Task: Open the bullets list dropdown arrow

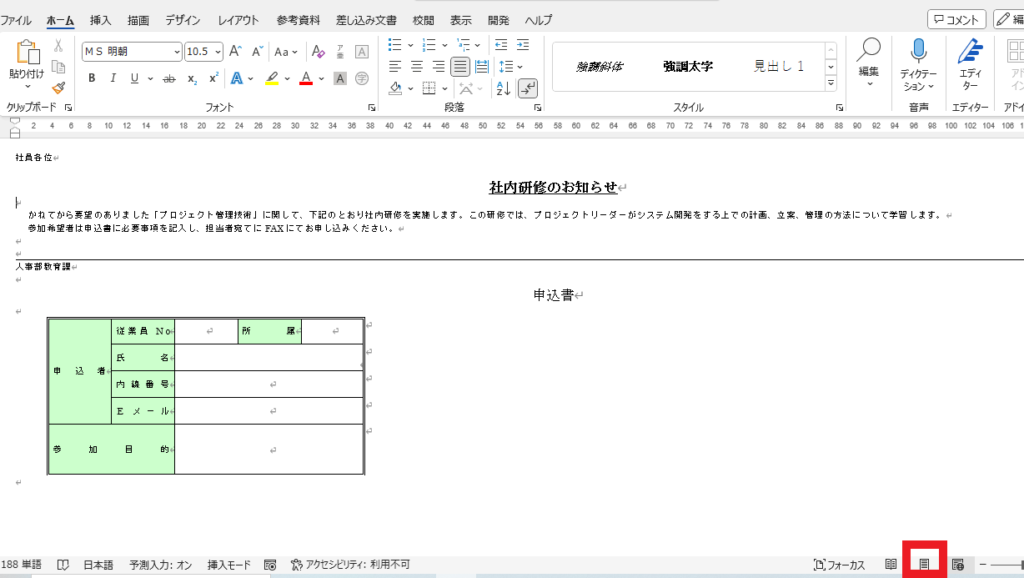Action: coord(410,45)
